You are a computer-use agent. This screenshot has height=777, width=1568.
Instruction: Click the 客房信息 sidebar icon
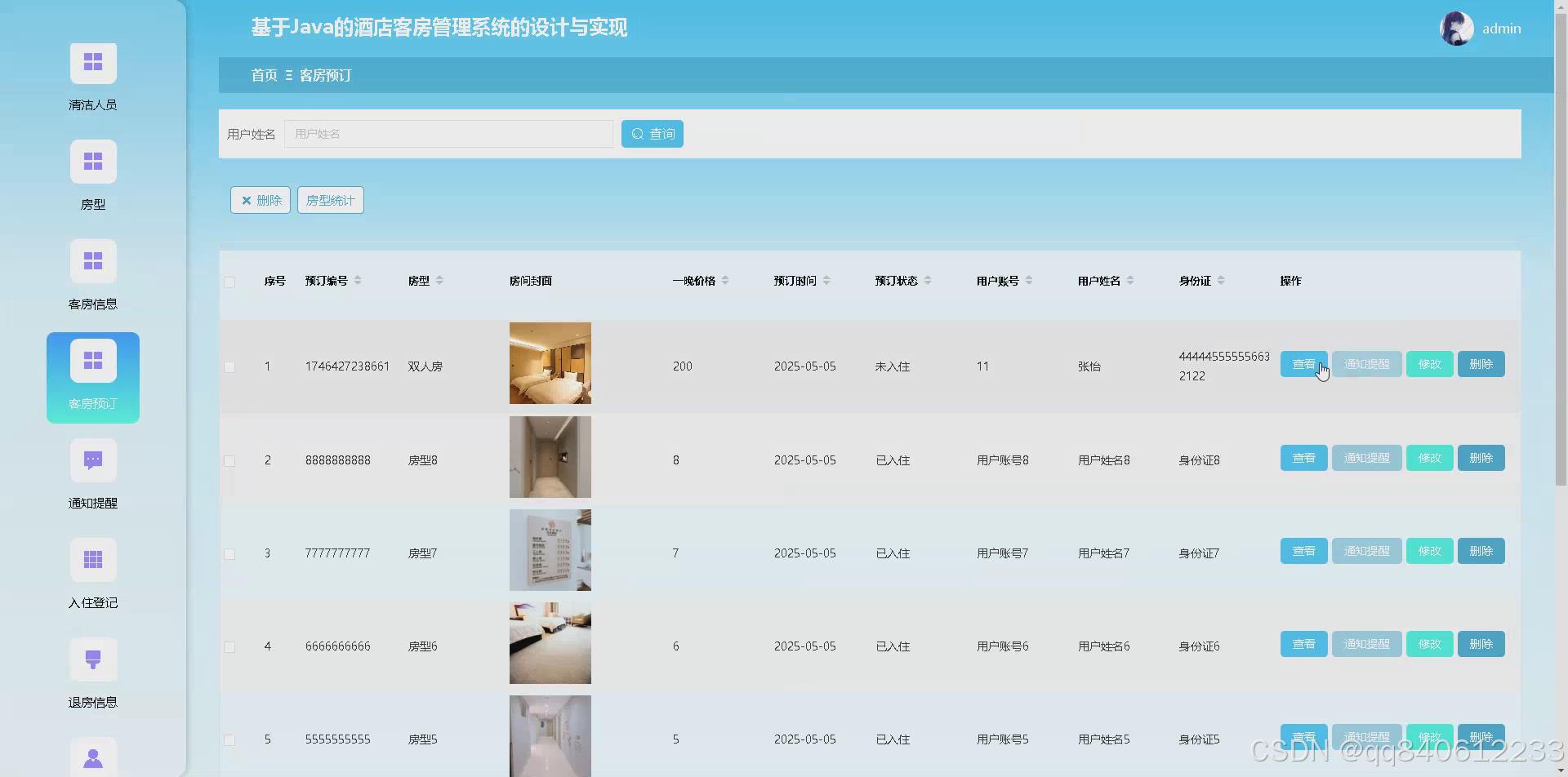click(x=92, y=260)
